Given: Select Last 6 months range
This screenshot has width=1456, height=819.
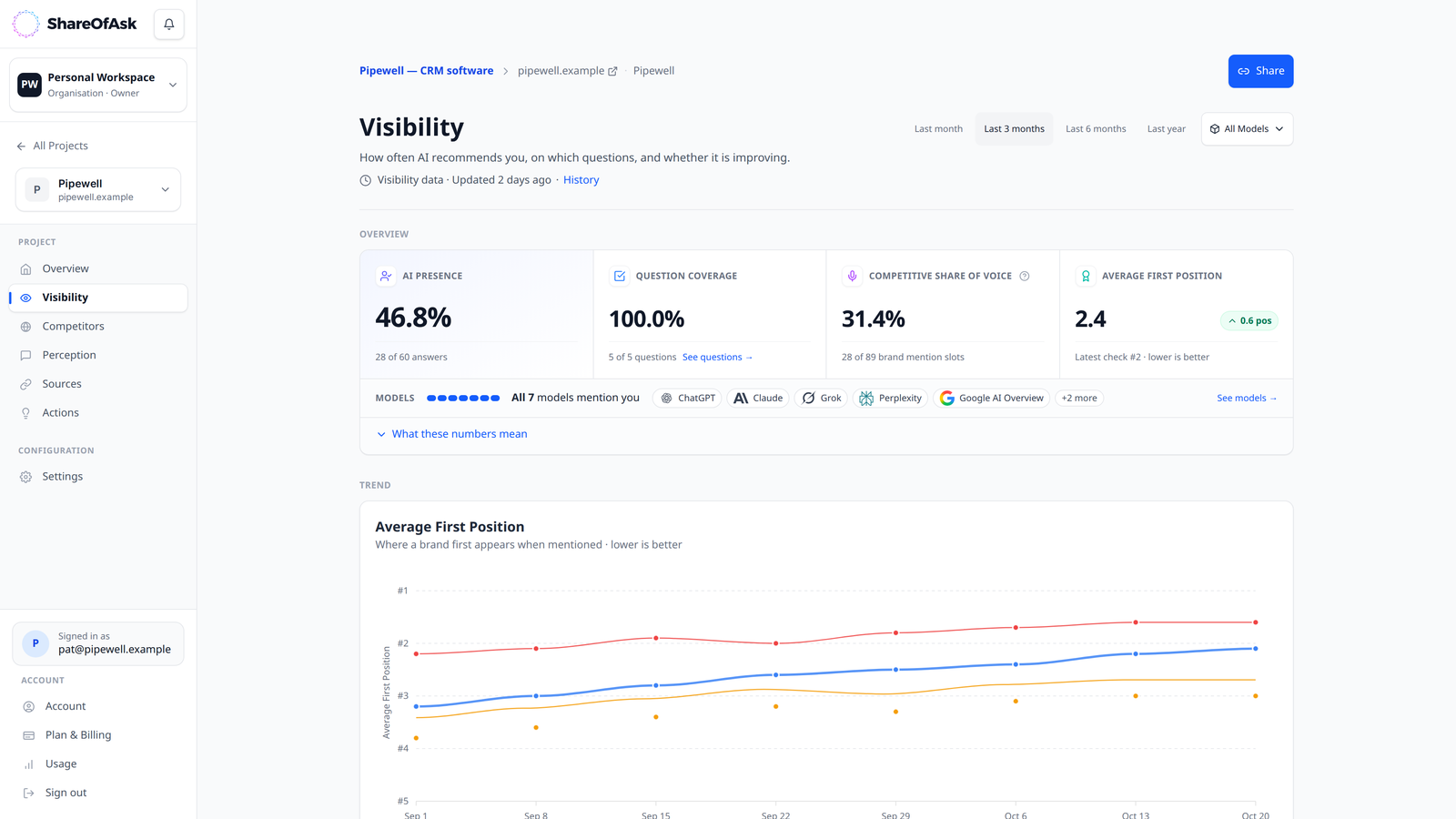Looking at the screenshot, I should pyautogui.click(x=1096, y=129).
